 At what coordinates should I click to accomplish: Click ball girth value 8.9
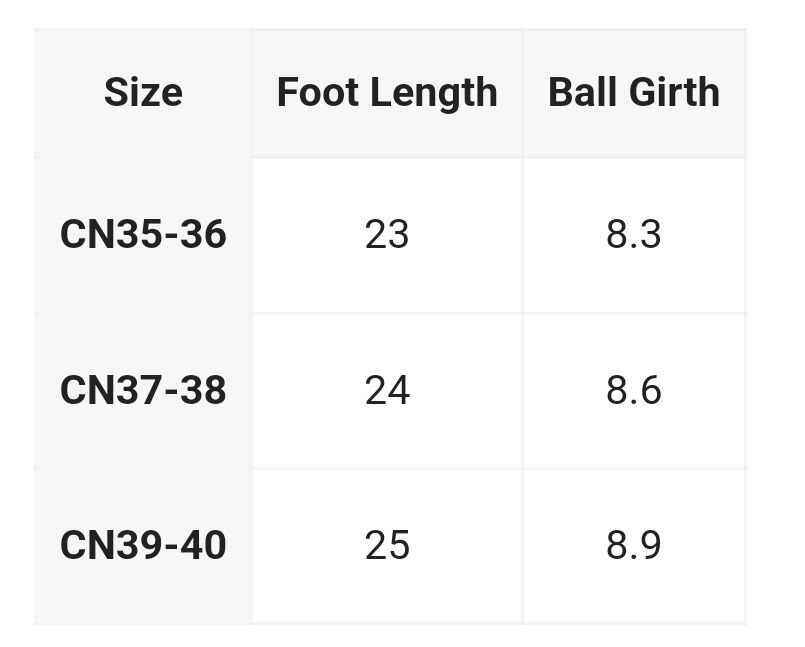tap(634, 545)
